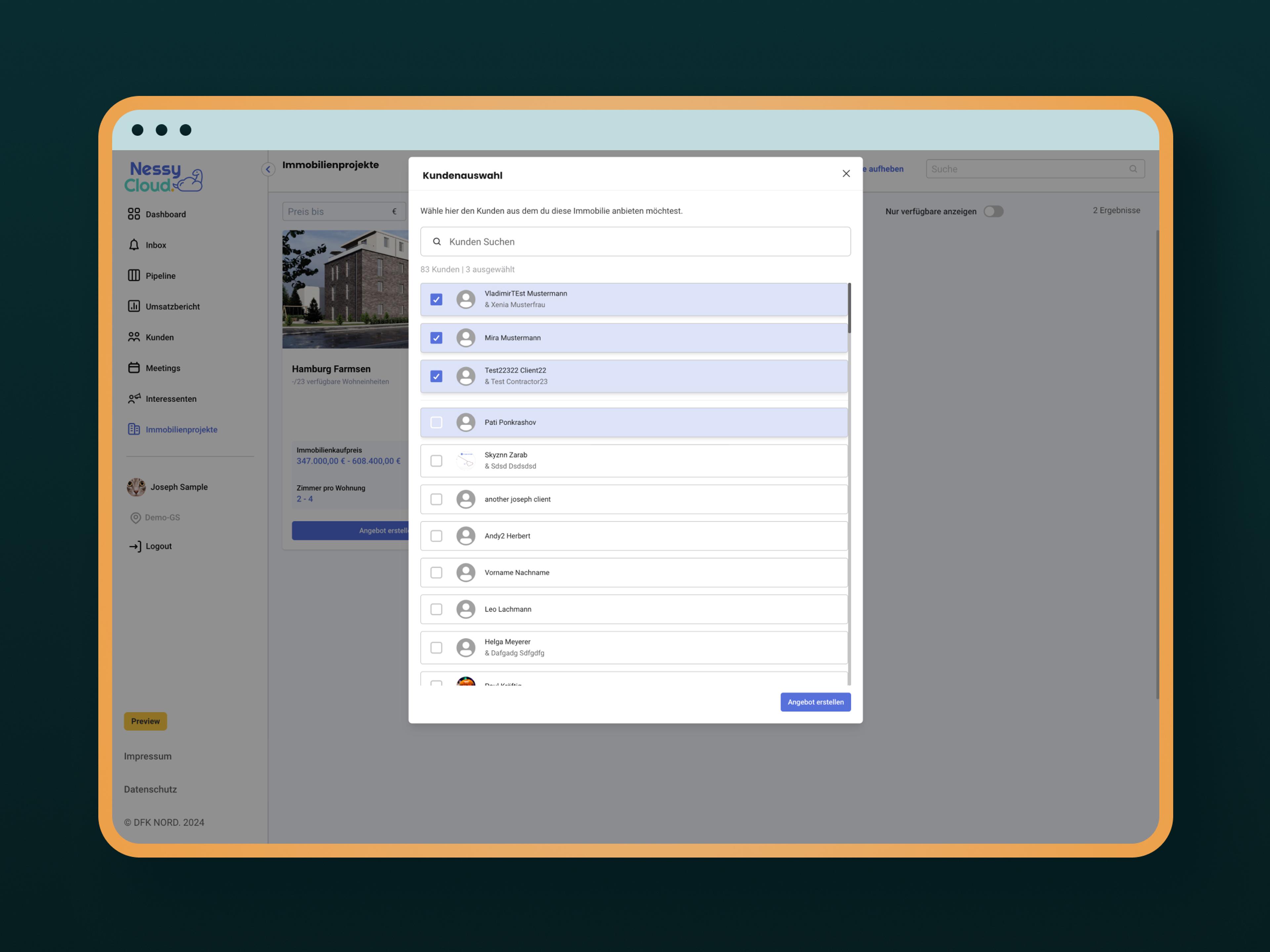Click the Meetings calendar icon
1270x952 pixels.
tap(134, 368)
